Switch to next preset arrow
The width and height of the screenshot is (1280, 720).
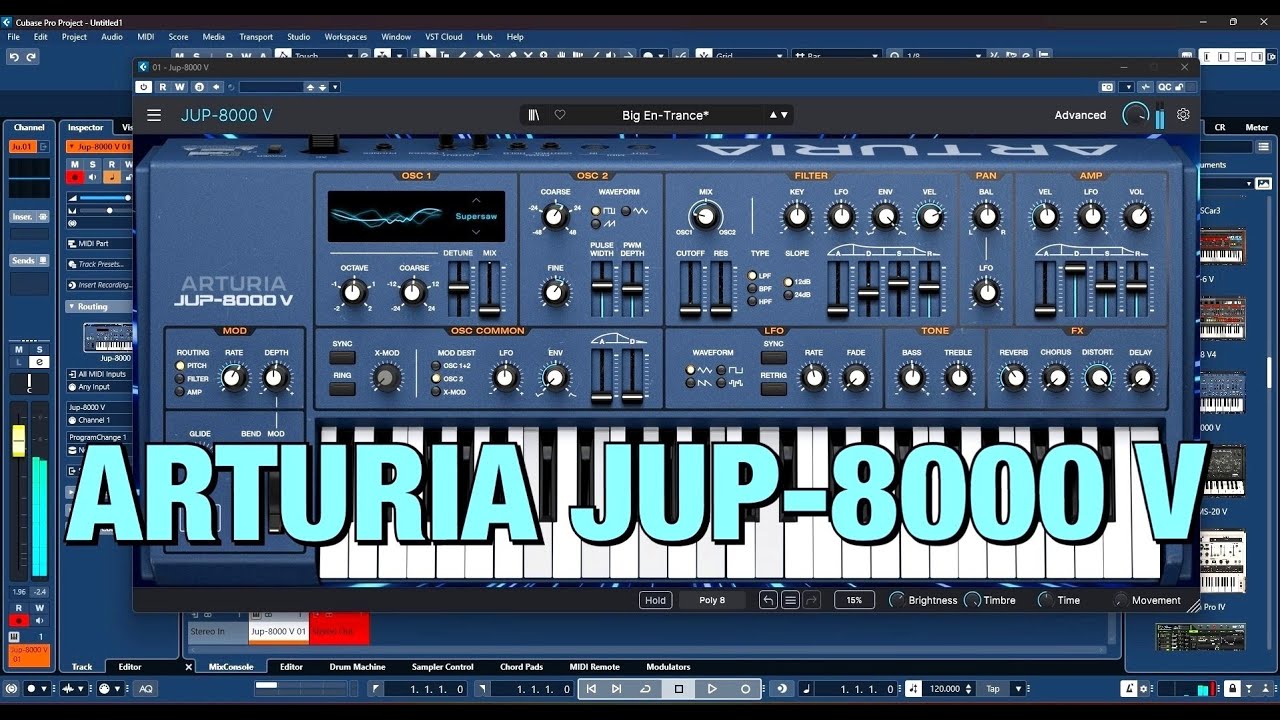[784, 115]
